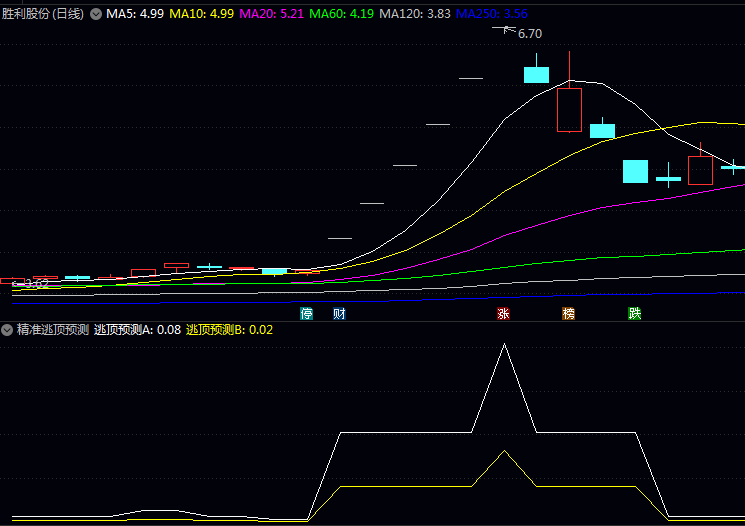Click the 精准逃顶预测 indicator name
745x526 pixels.
(53, 330)
